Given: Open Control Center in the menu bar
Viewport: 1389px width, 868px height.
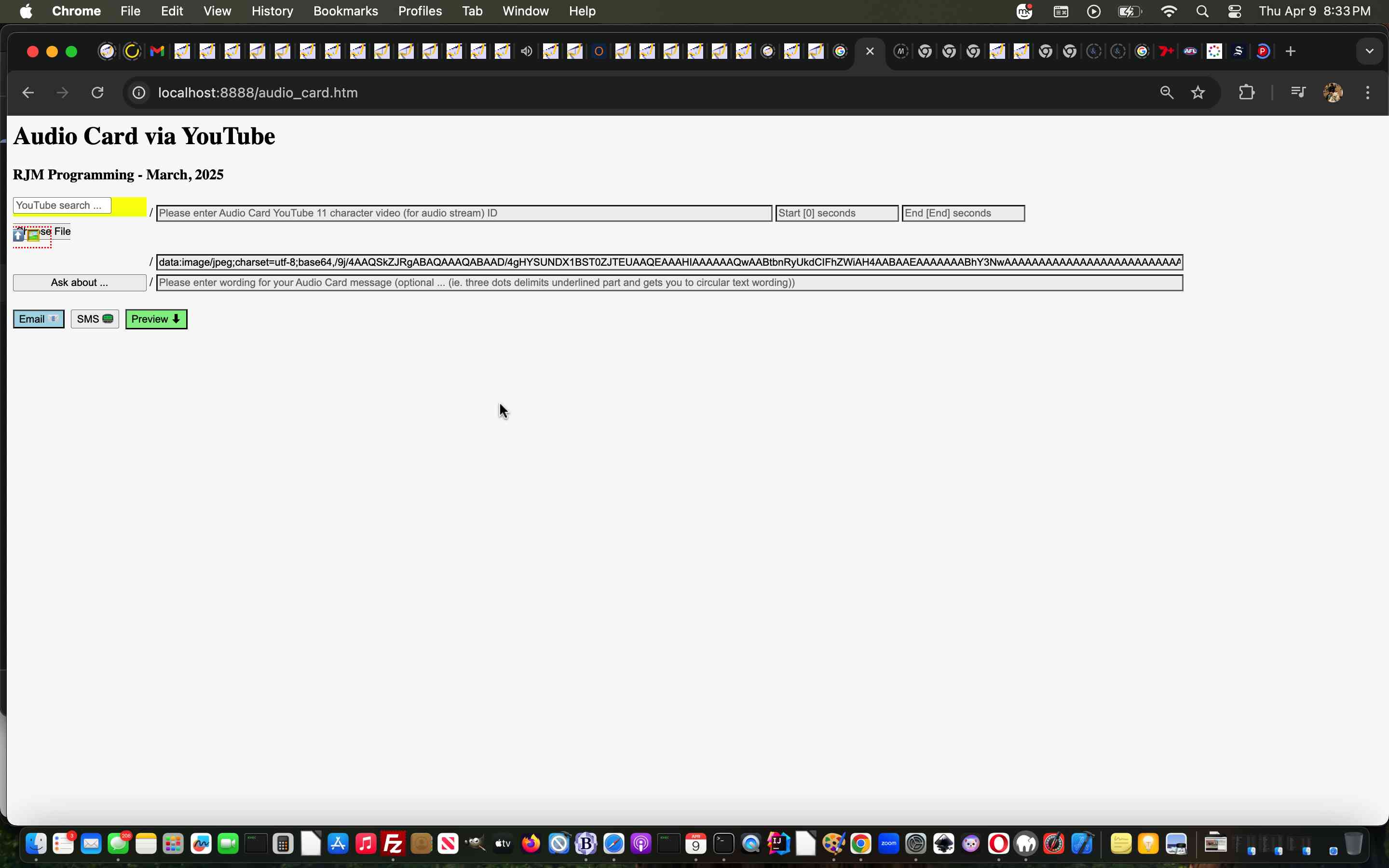Looking at the screenshot, I should 1235,11.
